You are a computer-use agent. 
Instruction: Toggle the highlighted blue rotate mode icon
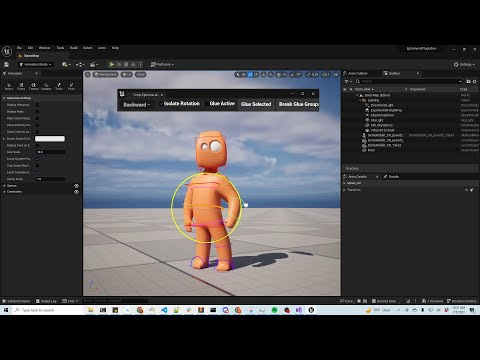click(250, 75)
